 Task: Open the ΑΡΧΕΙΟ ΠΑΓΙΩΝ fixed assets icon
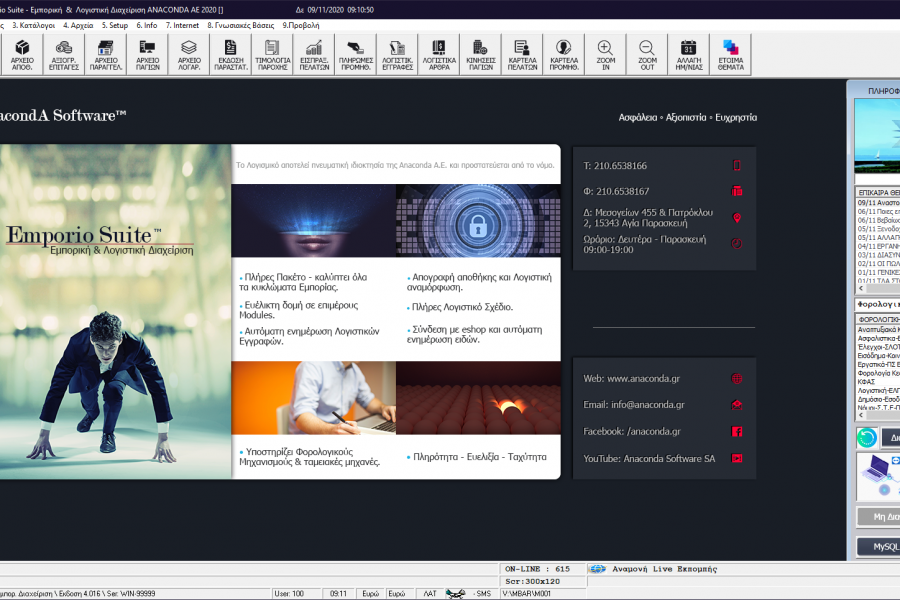click(x=148, y=55)
